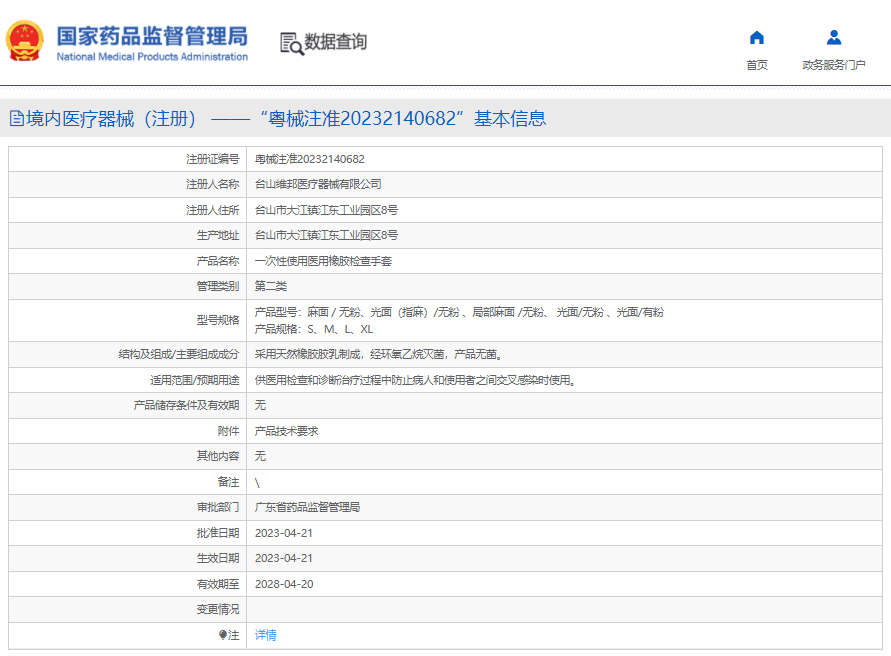Click management category value 第二类
This screenshot has width=891, height=656.
270,286
